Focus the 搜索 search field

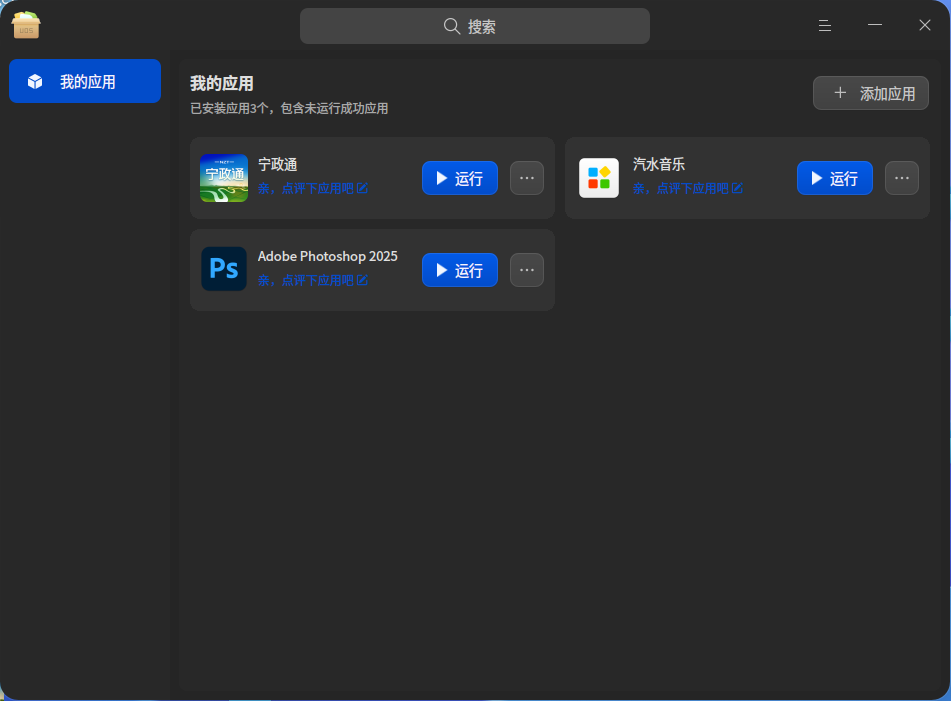click(475, 26)
